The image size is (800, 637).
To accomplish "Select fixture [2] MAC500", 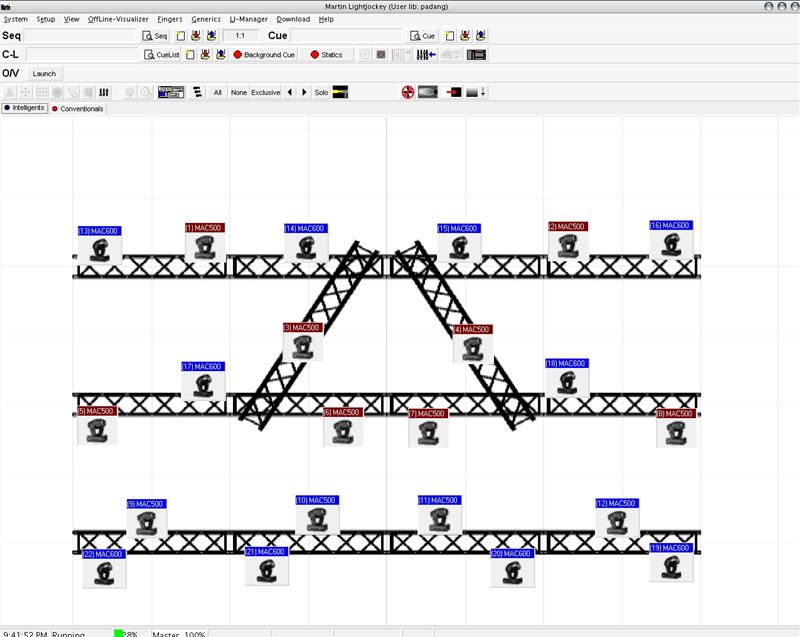I will (x=568, y=241).
